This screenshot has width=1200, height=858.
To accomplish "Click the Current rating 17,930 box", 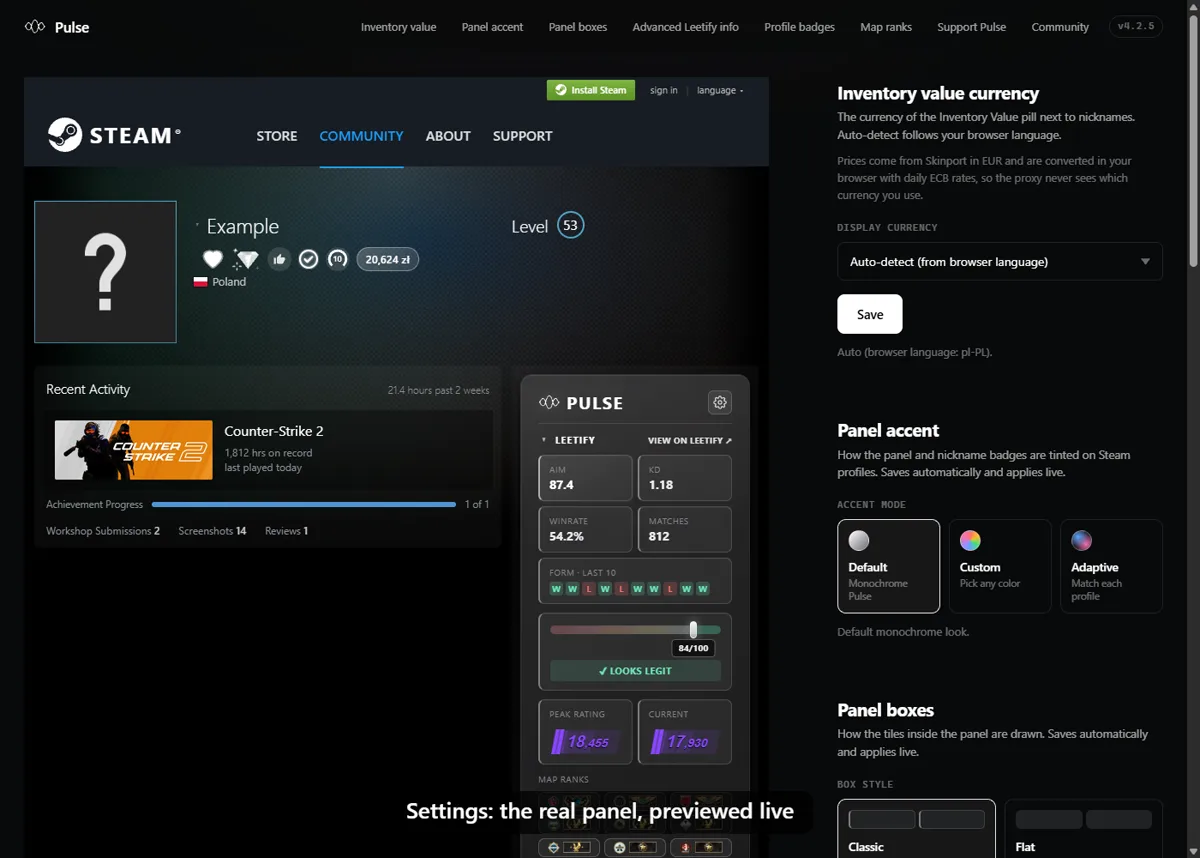I will coord(685,732).
